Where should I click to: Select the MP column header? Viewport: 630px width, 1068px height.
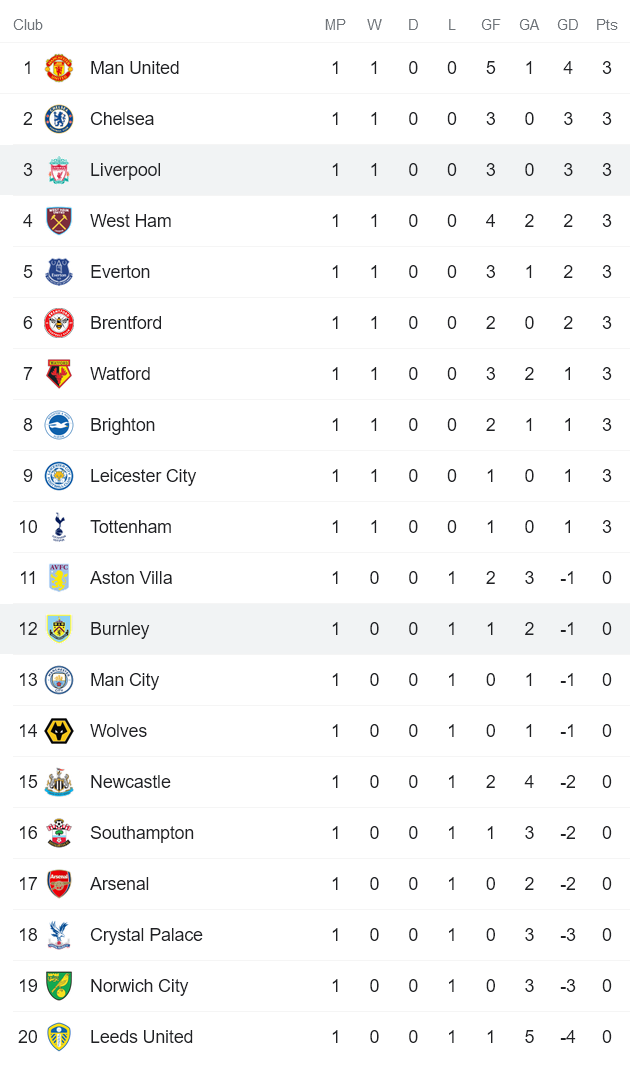(x=335, y=25)
